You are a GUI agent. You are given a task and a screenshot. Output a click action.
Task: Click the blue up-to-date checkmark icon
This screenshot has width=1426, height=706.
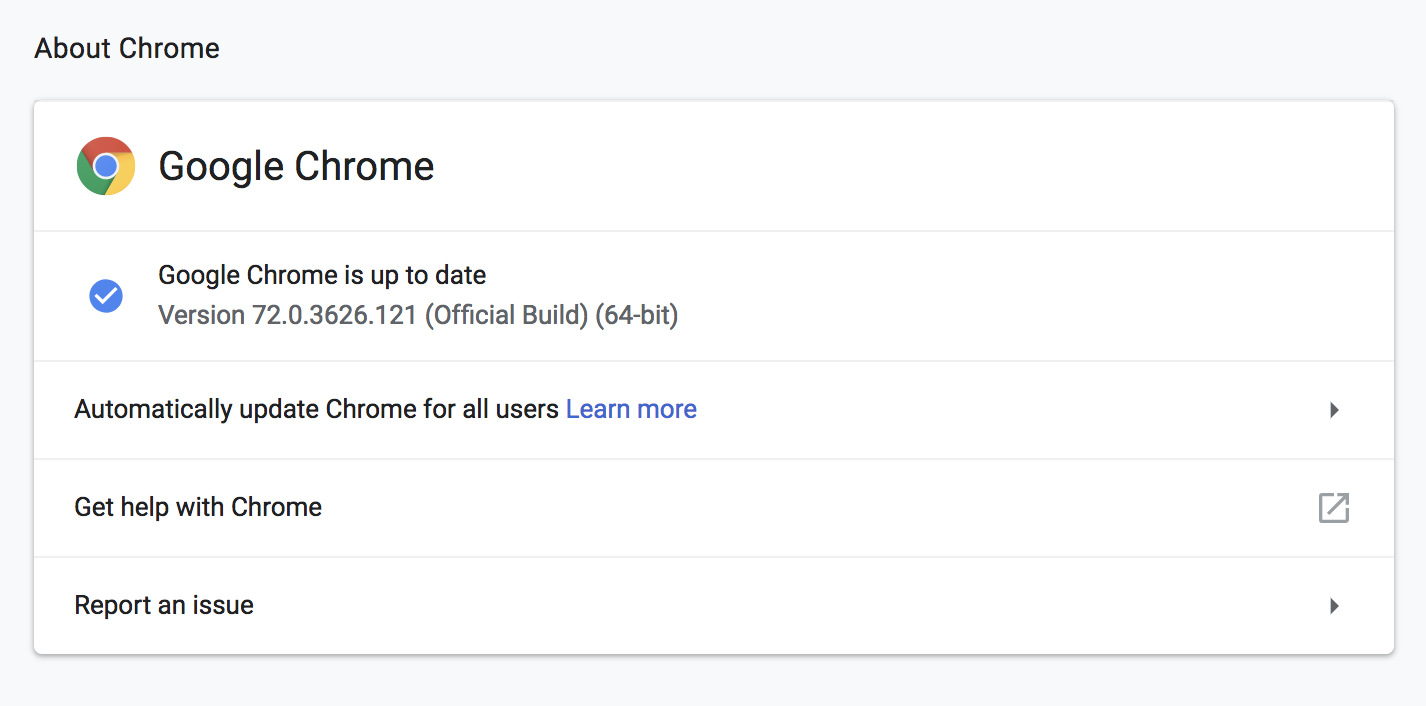coord(106,296)
